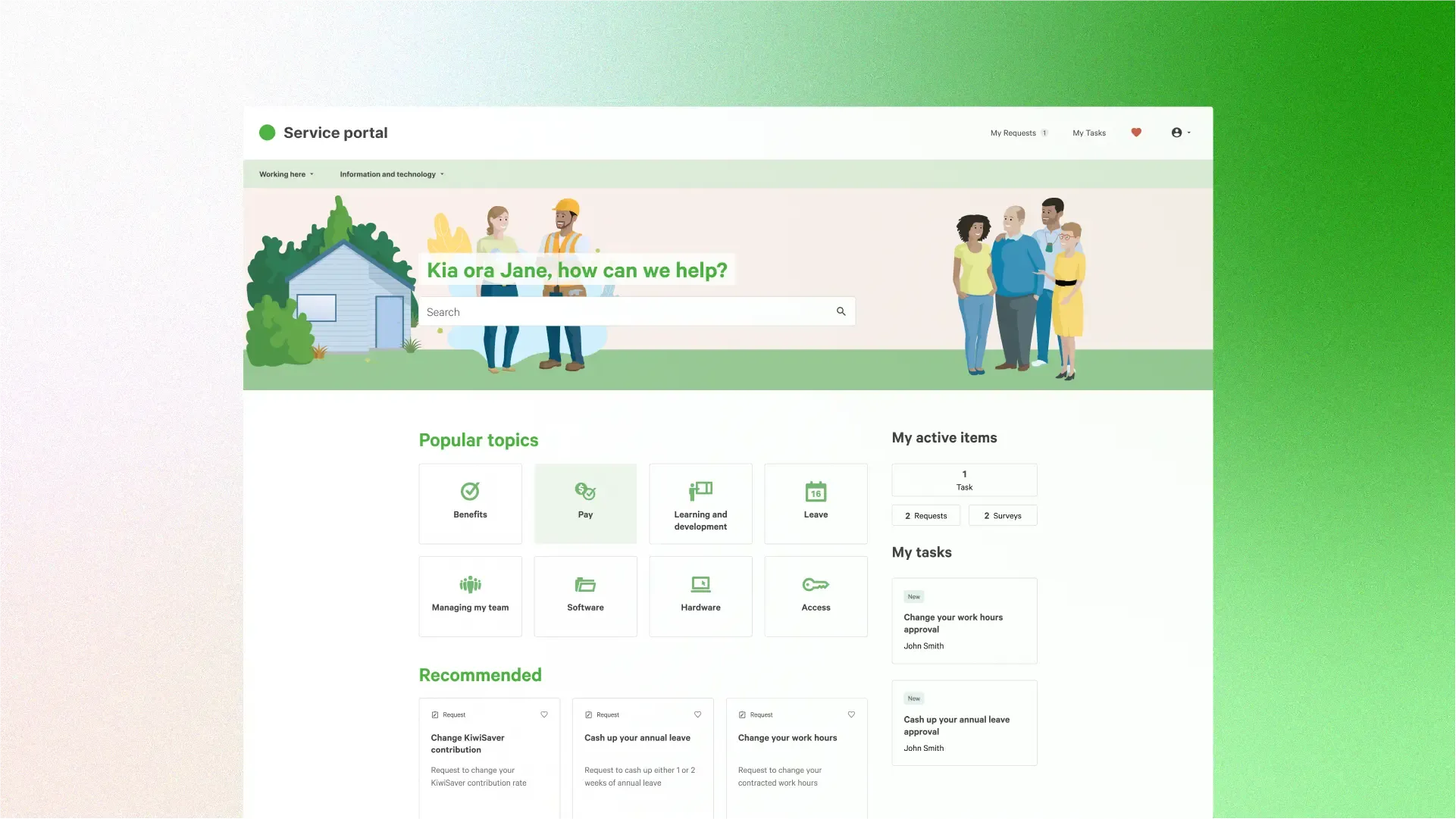Screen dimensions: 1456x819
Task: Open the Software topic label
Action: 585,608
